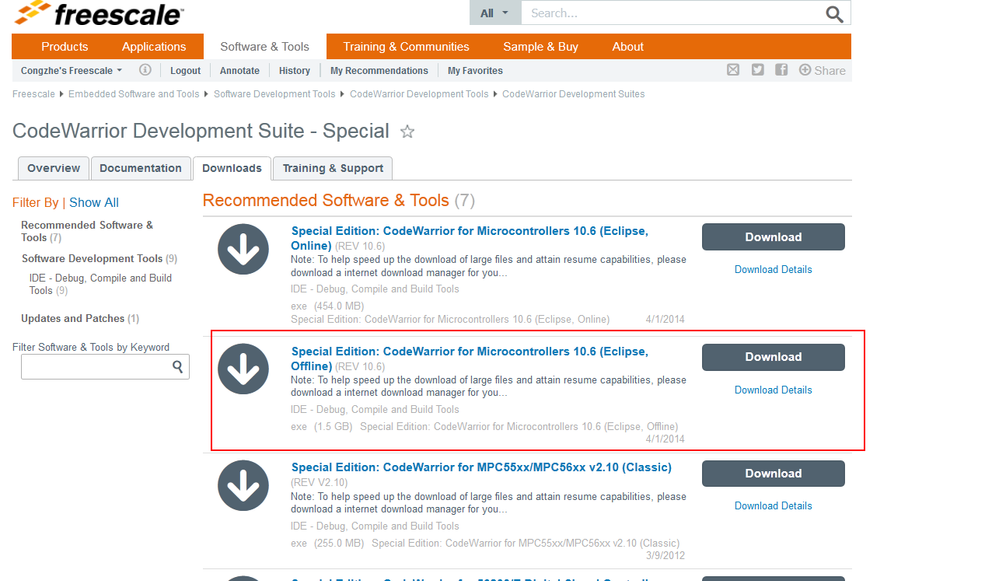This screenshot has height=581, width=999.
Task: Click the search magnifier icon
Action: (x=834, y=14)
